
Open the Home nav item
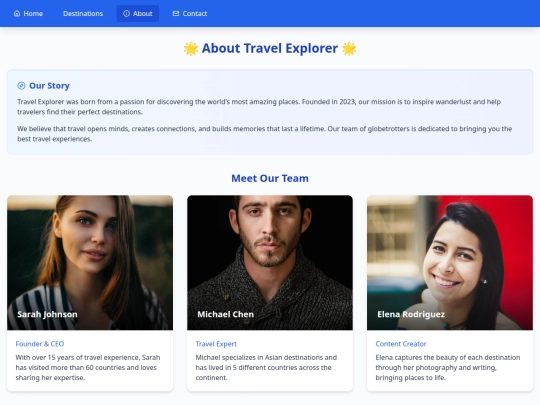click(28, 13)
